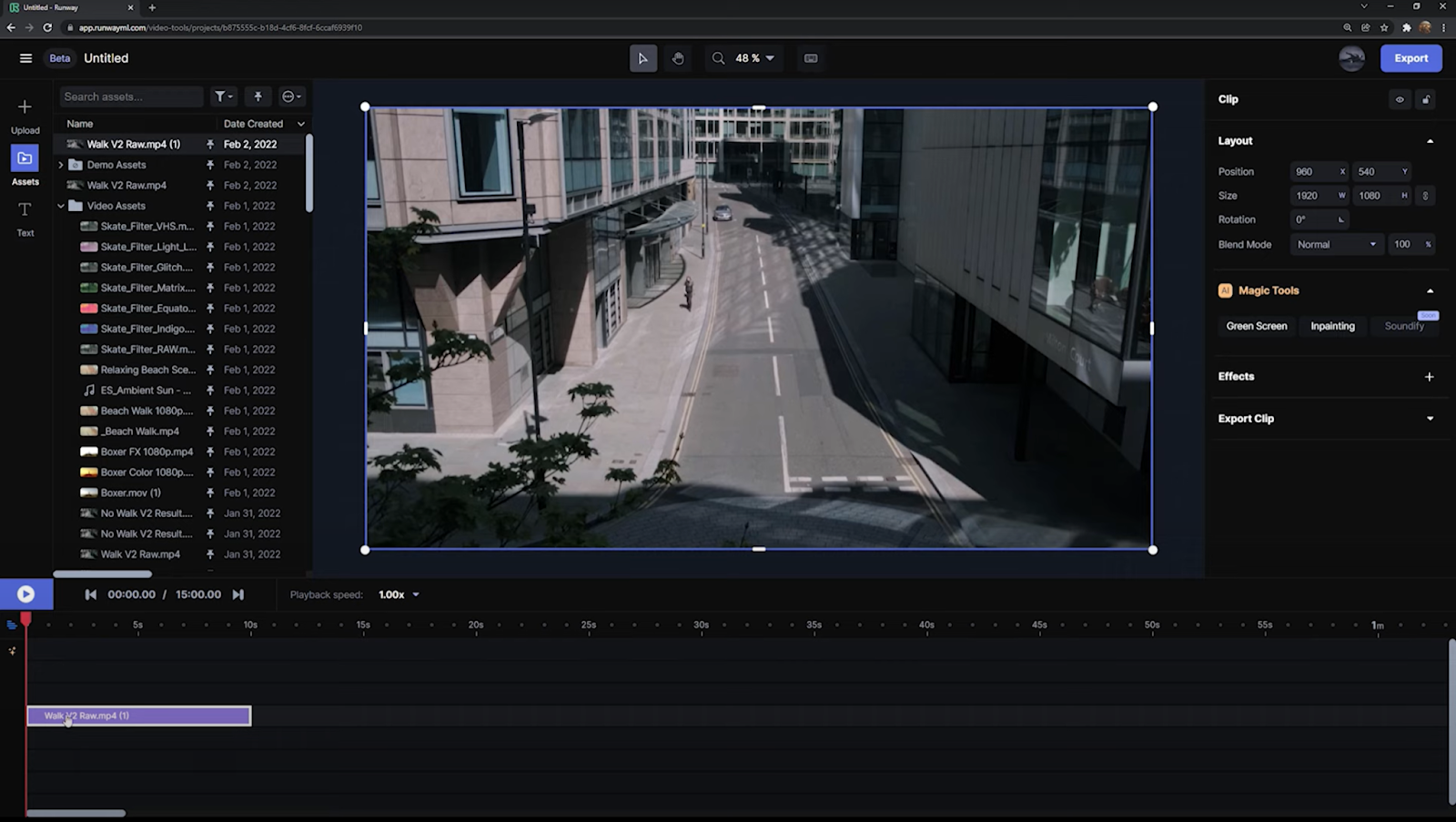Edit Position Y value 540
Image resolution: width=1456 pixels, height=822 pixels.
click(1382, 171)
